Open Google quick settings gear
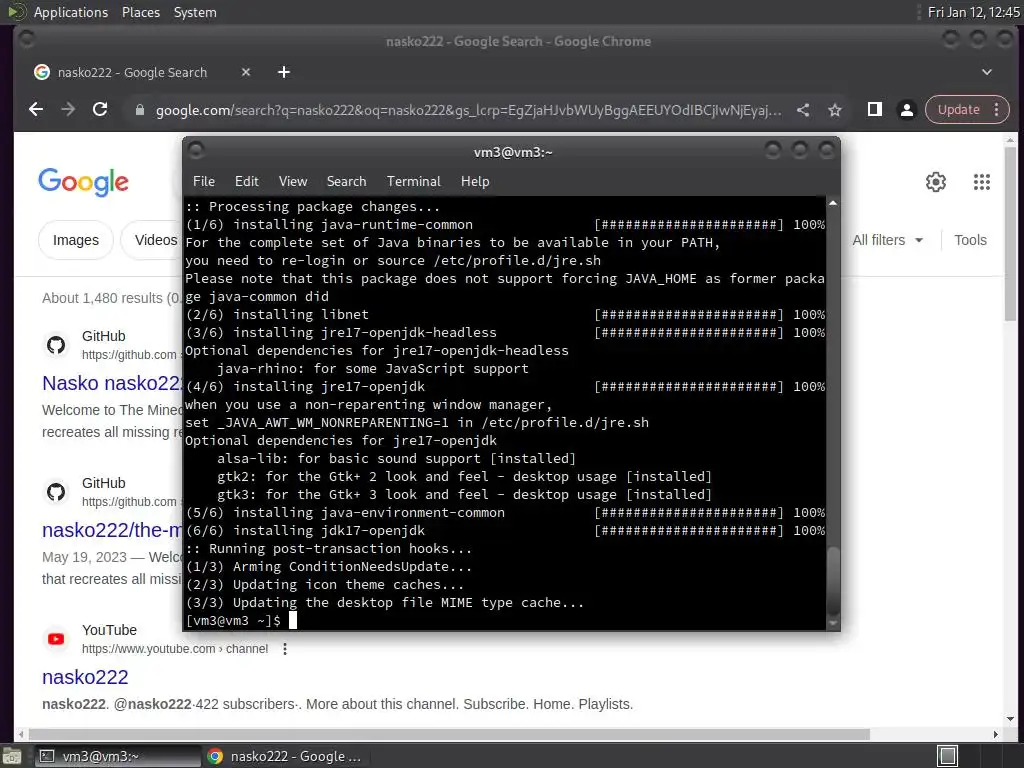1024x768 pixels. tap(936, 182)
